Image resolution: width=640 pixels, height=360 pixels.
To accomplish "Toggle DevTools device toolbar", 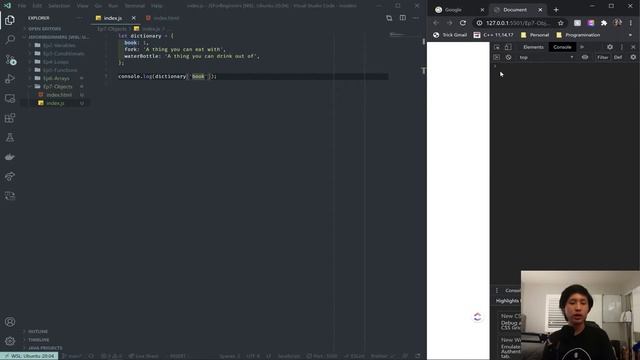I will pos(508,47).
